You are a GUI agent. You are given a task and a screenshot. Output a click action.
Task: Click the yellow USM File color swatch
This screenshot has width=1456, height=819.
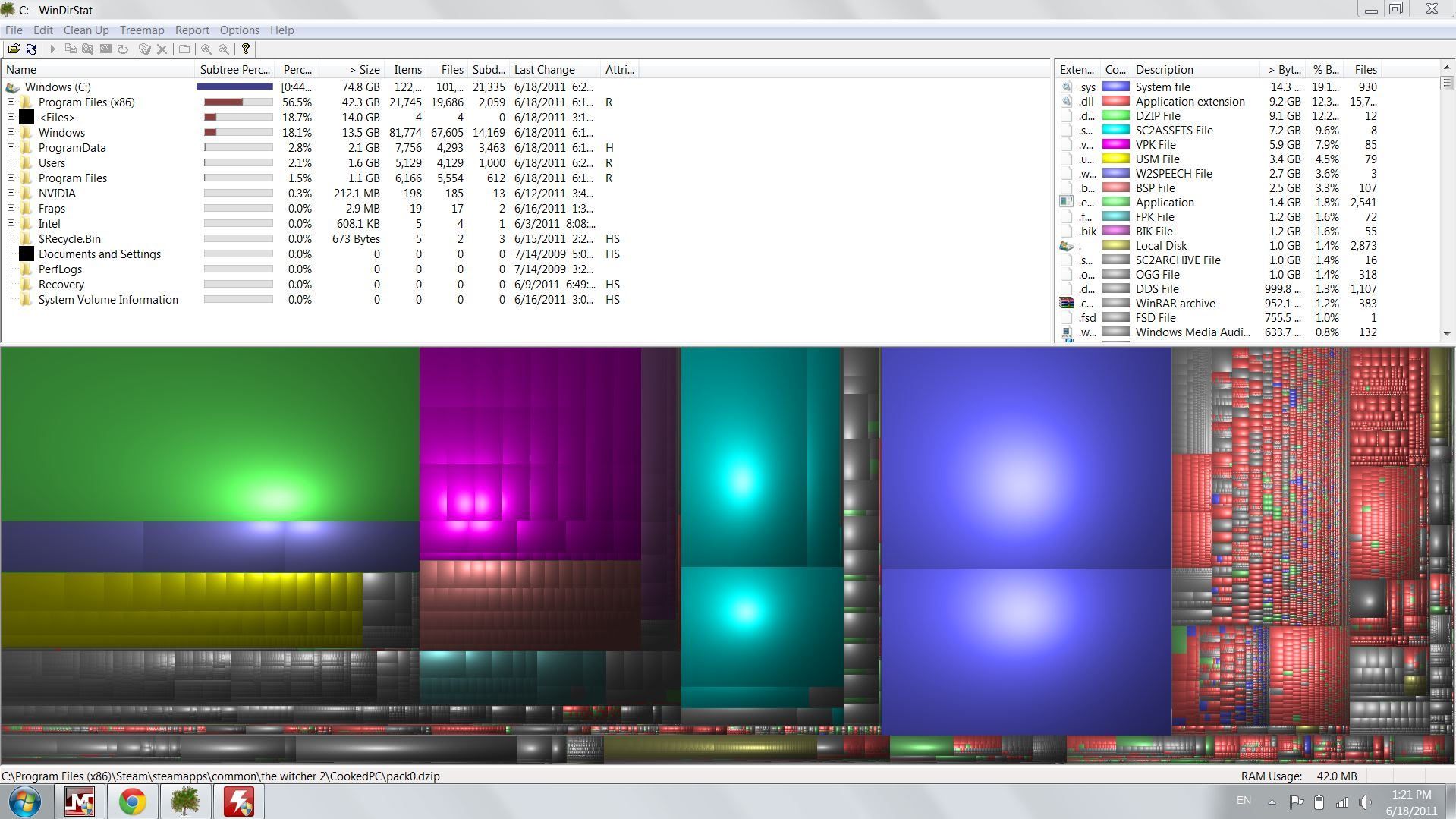point(1116,159)
